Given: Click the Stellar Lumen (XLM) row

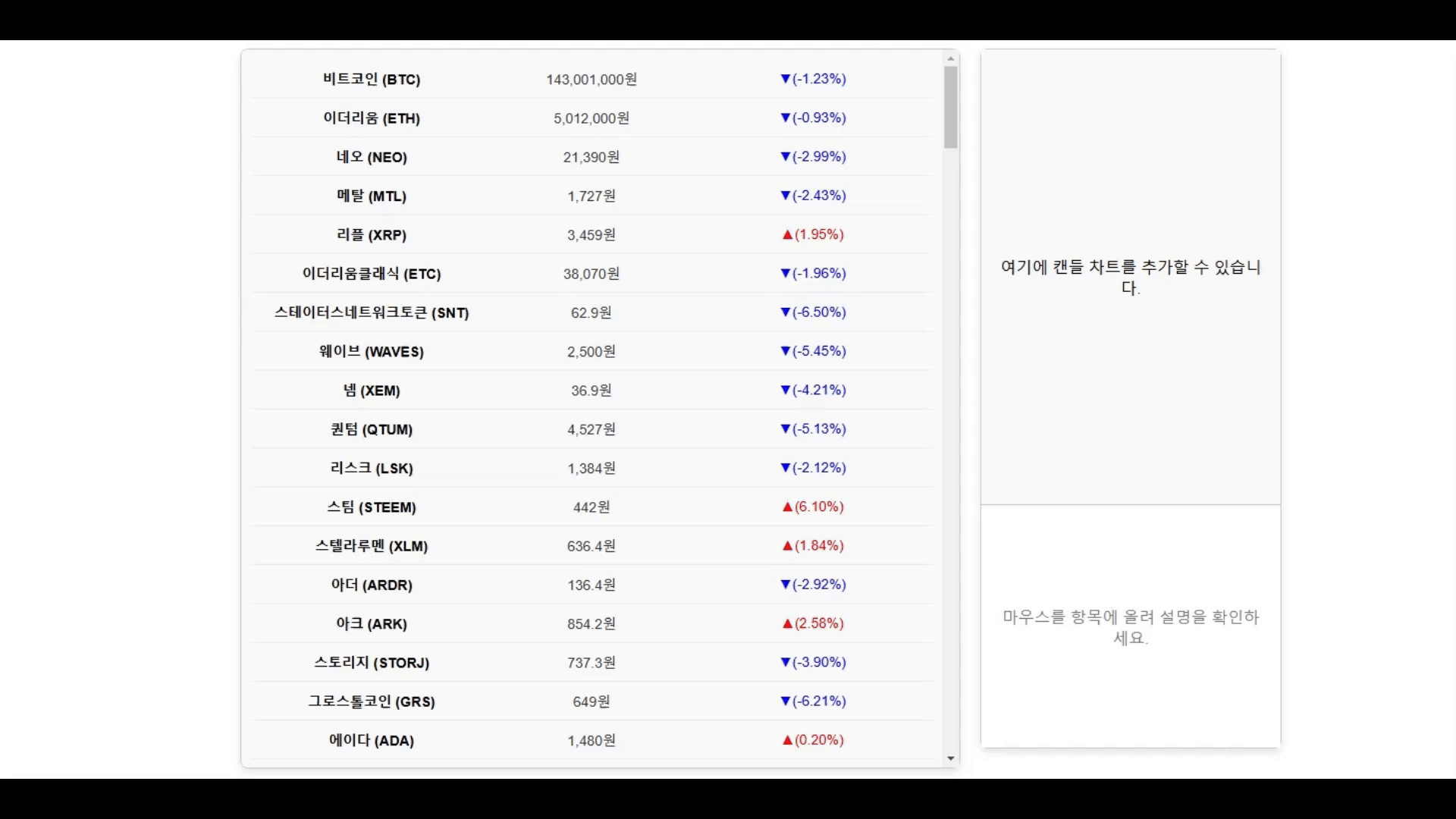Looking at the screenshot, I should click(x=371, y=546).
